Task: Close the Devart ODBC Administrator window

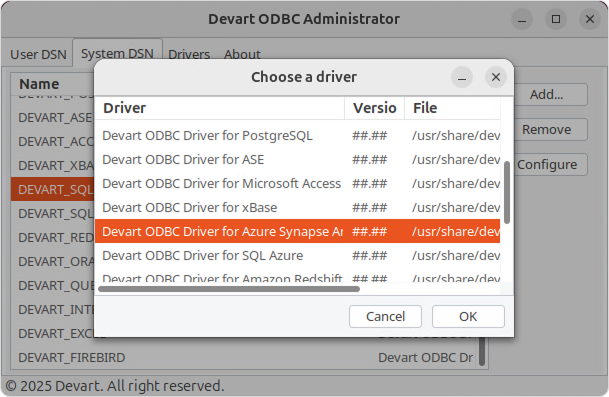Action: point(590,19)
